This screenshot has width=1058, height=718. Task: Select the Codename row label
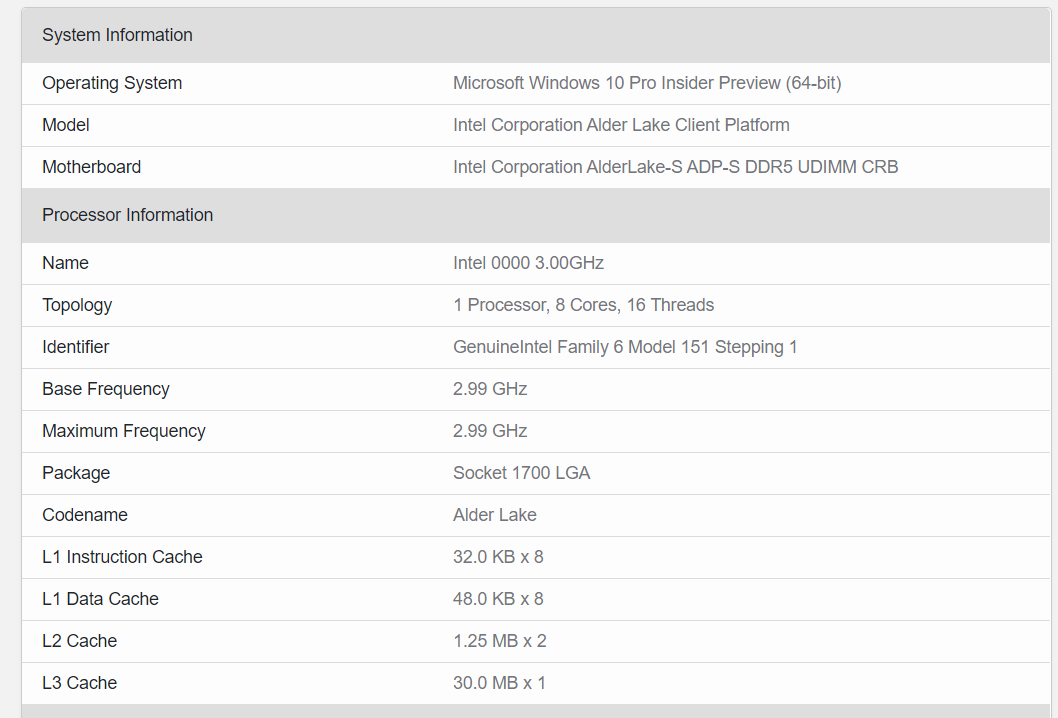pos(84,515)
